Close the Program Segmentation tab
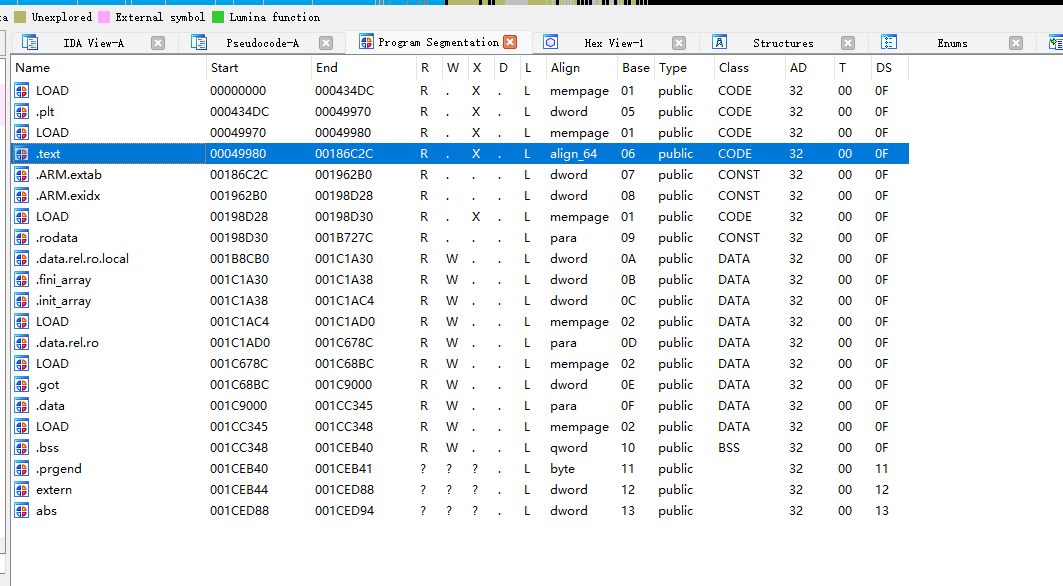1063x586 pixels. (510, 42)
